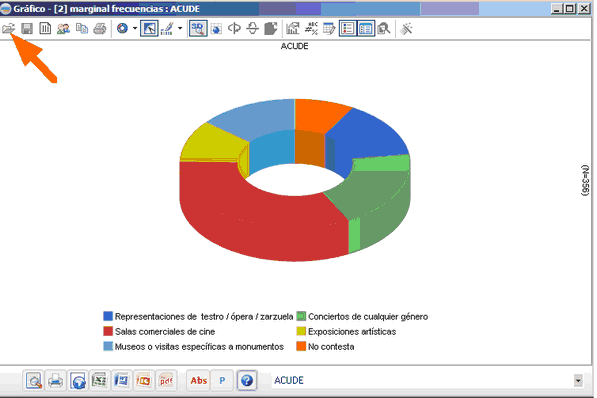Click the P percentages button
Image resolution: width=597 pixels, height=398 pixels.
(222, 380)
